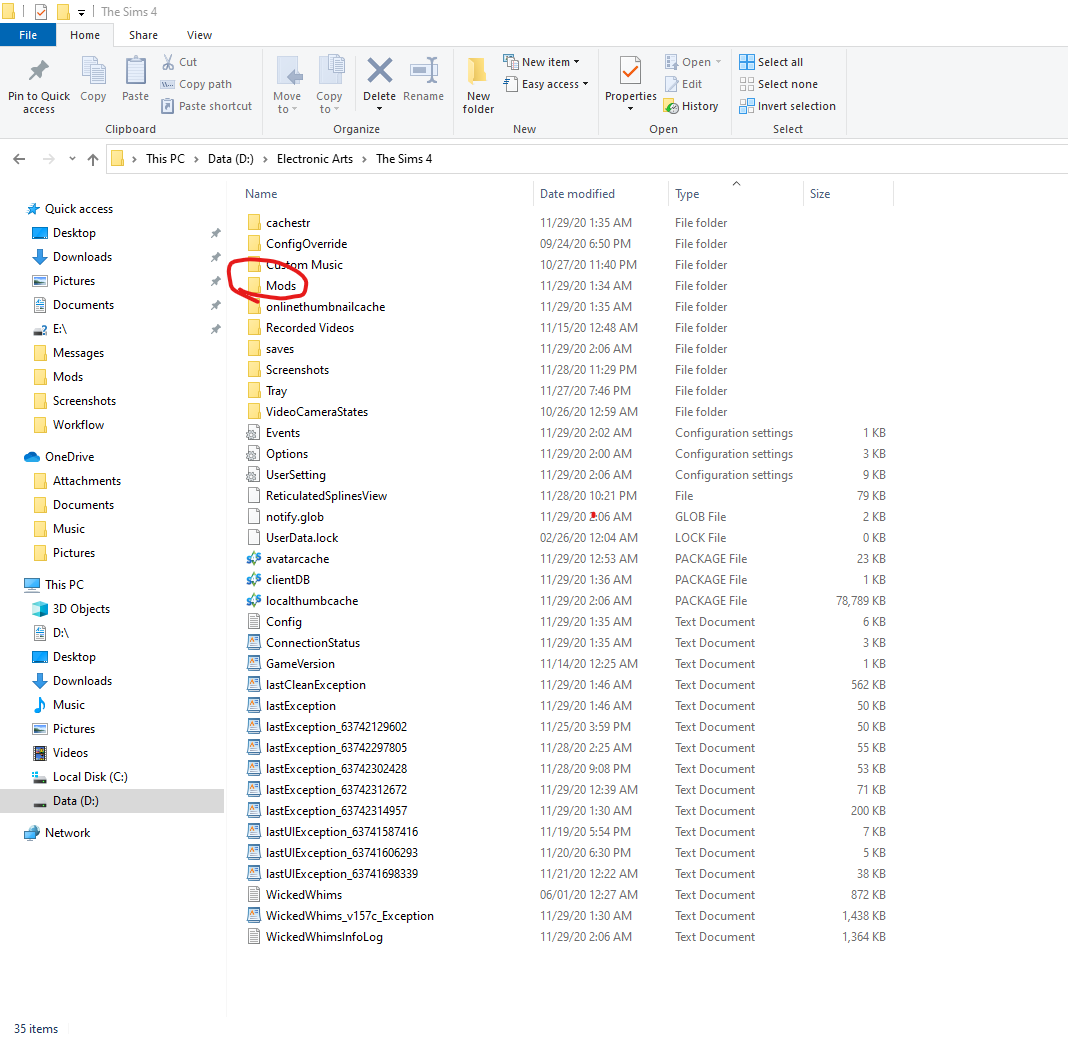The width and height of the screenshot is (1068, 1040).
Task: Click Select all in the ribbon
Action: pos(771,62)
